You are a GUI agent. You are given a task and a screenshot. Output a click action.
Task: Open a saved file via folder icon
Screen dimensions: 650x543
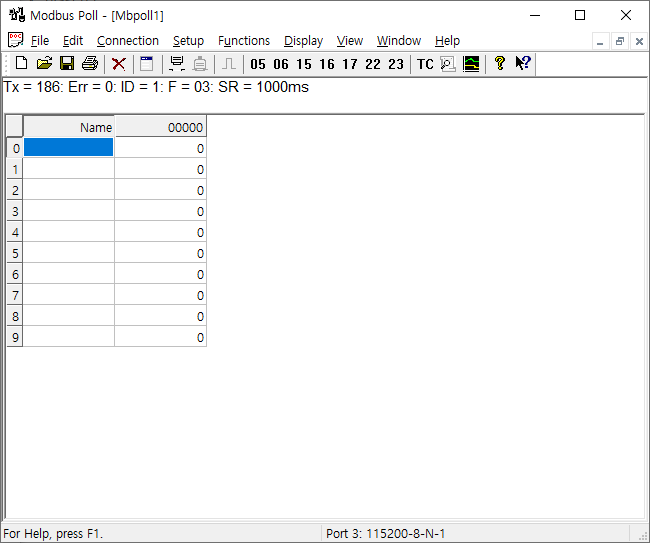click(x=44, y=64)
